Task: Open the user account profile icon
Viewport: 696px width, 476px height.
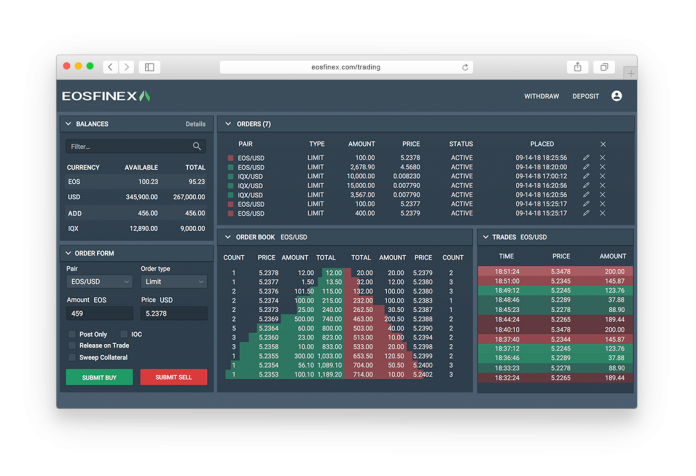Action: coord(616,96)
